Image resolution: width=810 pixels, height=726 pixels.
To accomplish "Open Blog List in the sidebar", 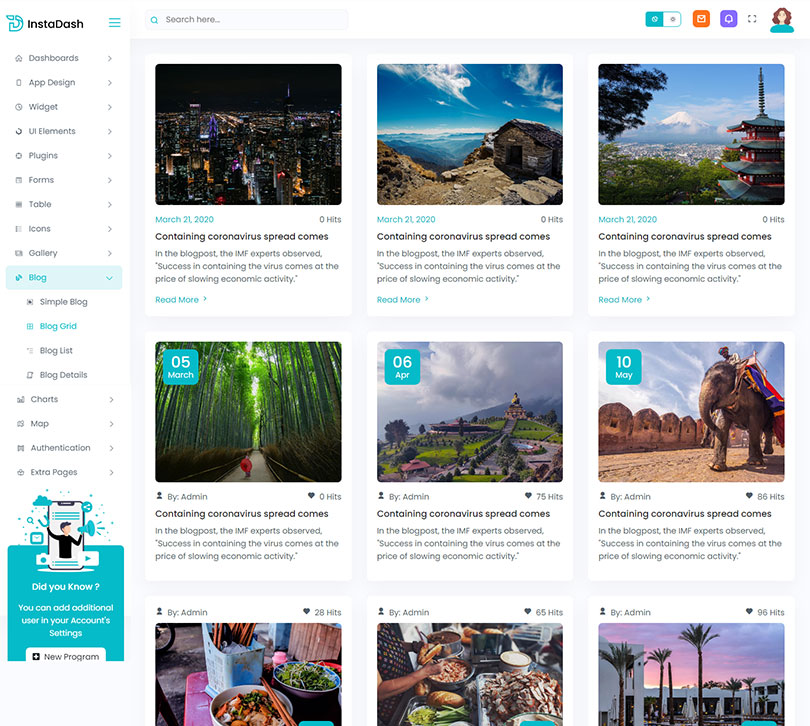I will pyautogui.click(x=56, y=351).
